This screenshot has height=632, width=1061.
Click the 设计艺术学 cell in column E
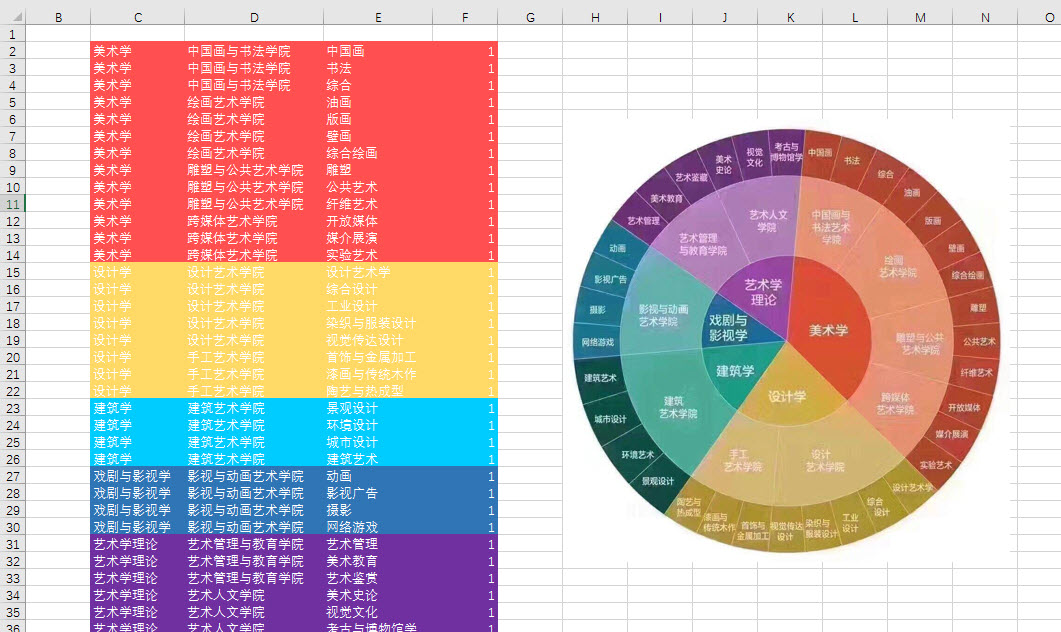378,272
